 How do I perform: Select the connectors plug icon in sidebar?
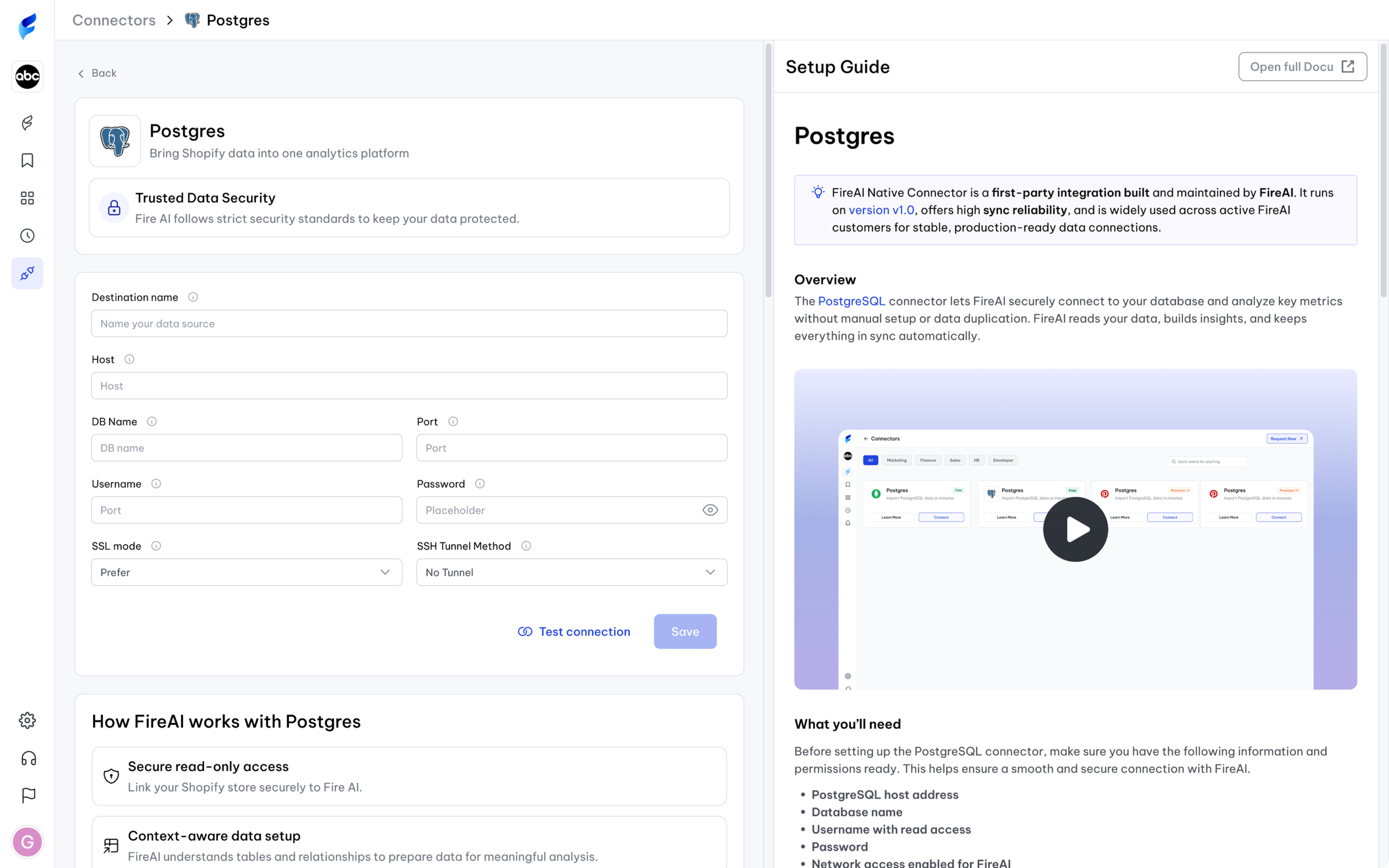pos(27,273)
